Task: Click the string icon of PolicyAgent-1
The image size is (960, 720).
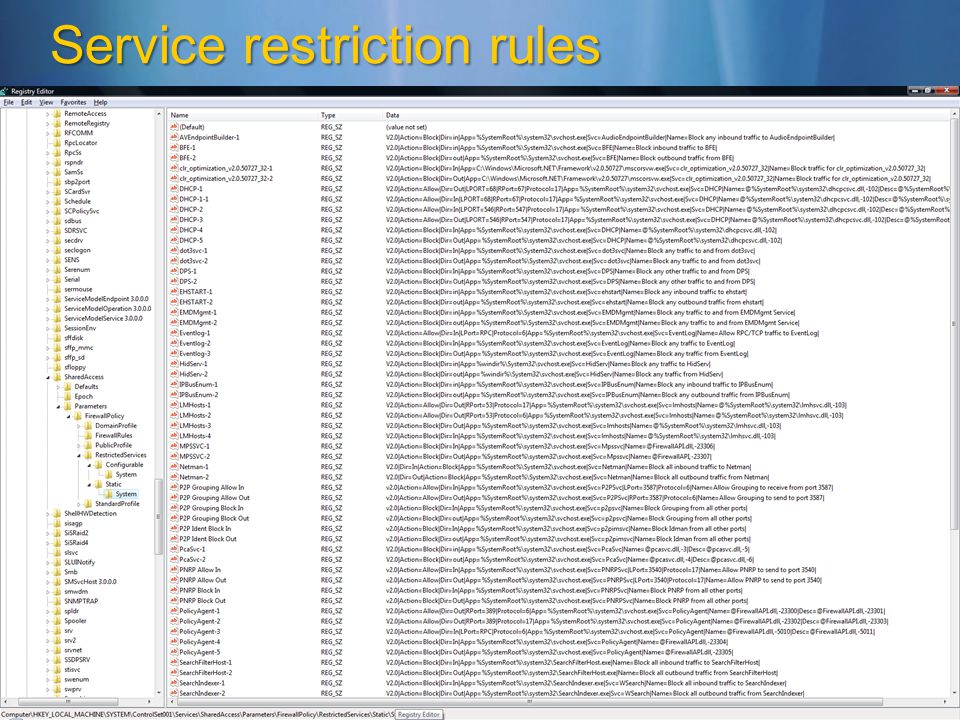Action: (x=174, y=611)
